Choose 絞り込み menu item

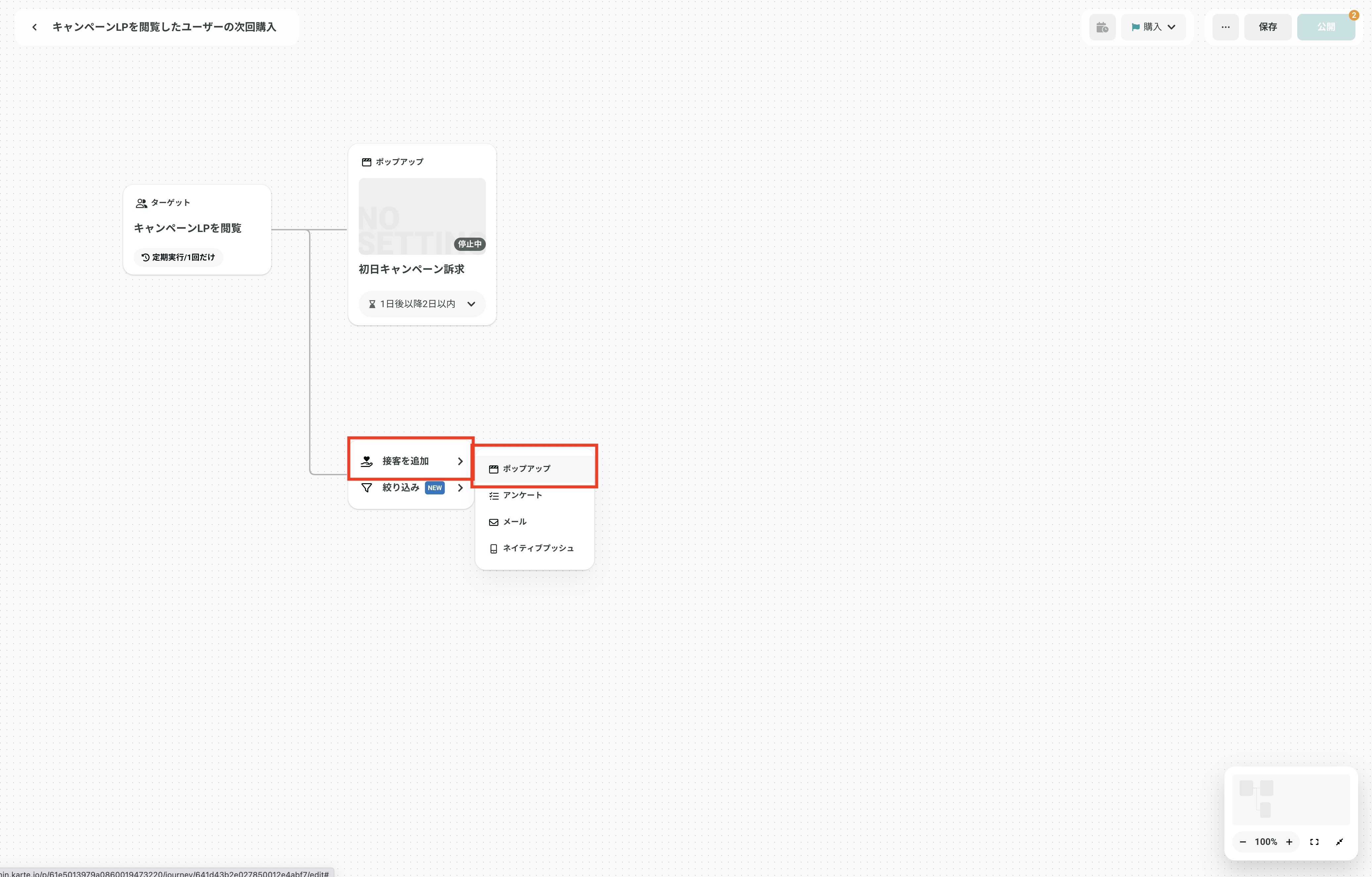click(411, 487)
